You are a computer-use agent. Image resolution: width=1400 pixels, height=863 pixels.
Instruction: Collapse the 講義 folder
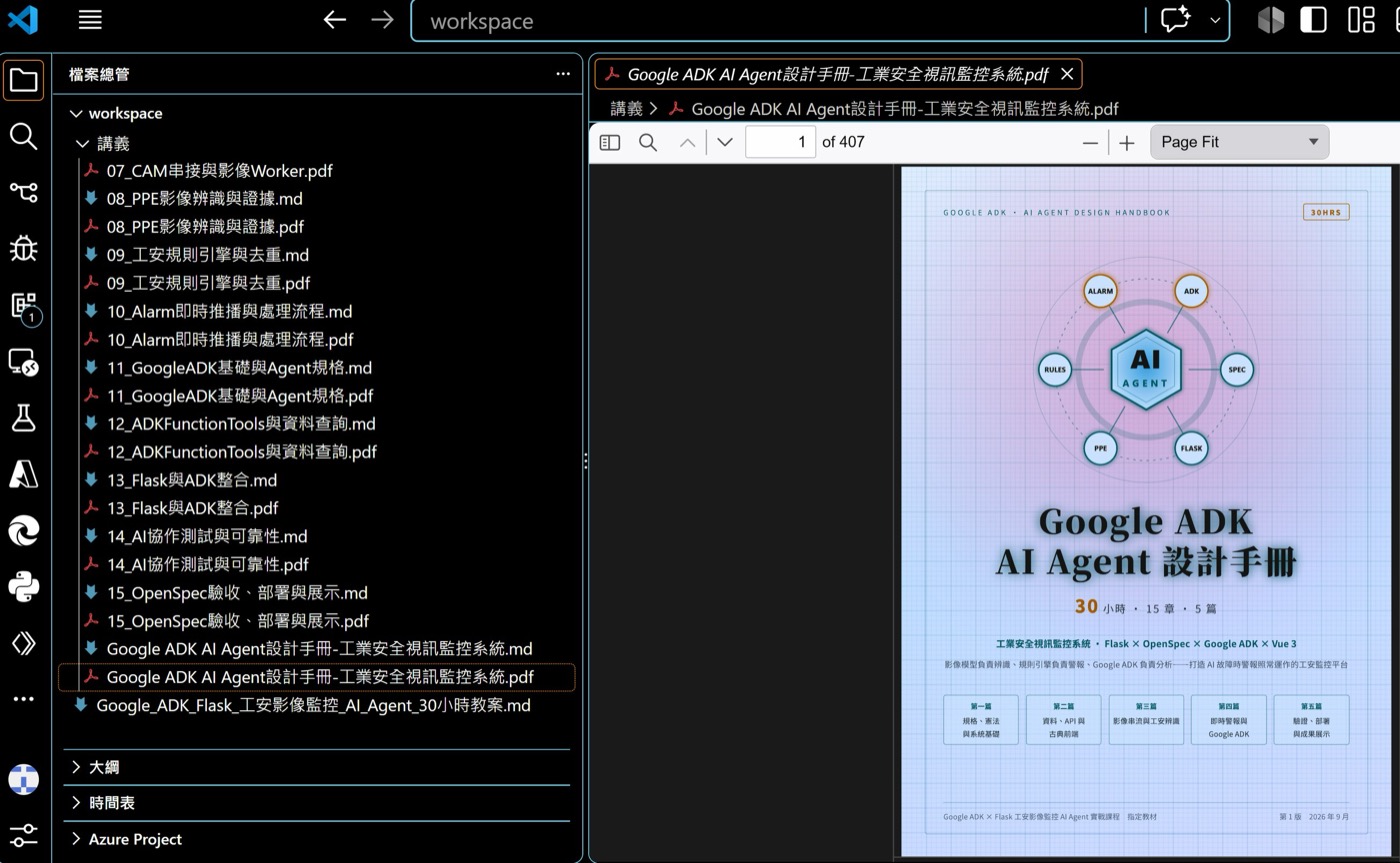click(84, 143)
